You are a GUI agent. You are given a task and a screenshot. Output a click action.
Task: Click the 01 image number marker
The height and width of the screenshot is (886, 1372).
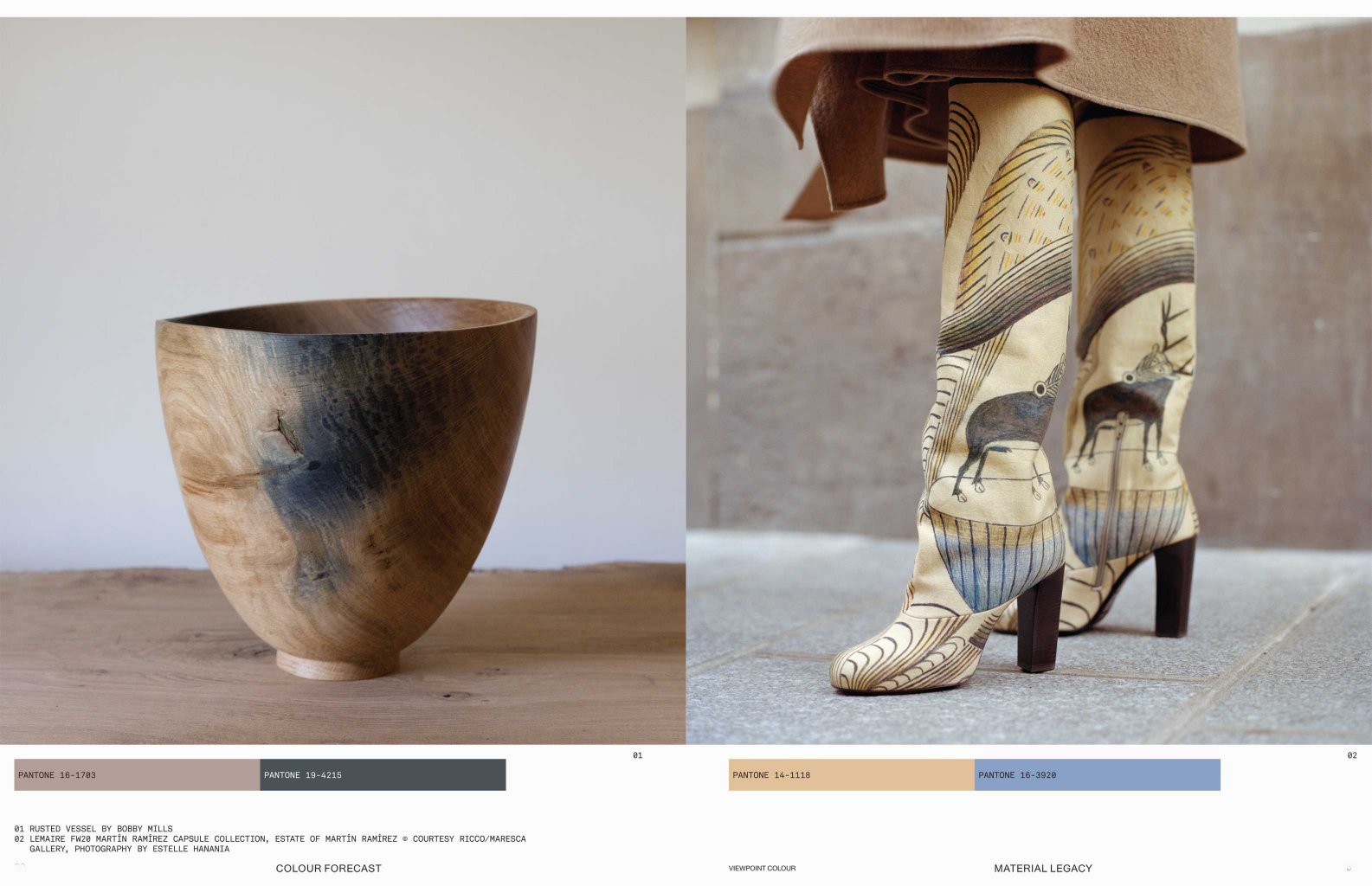pyautogui.click(x=637, y=755)
